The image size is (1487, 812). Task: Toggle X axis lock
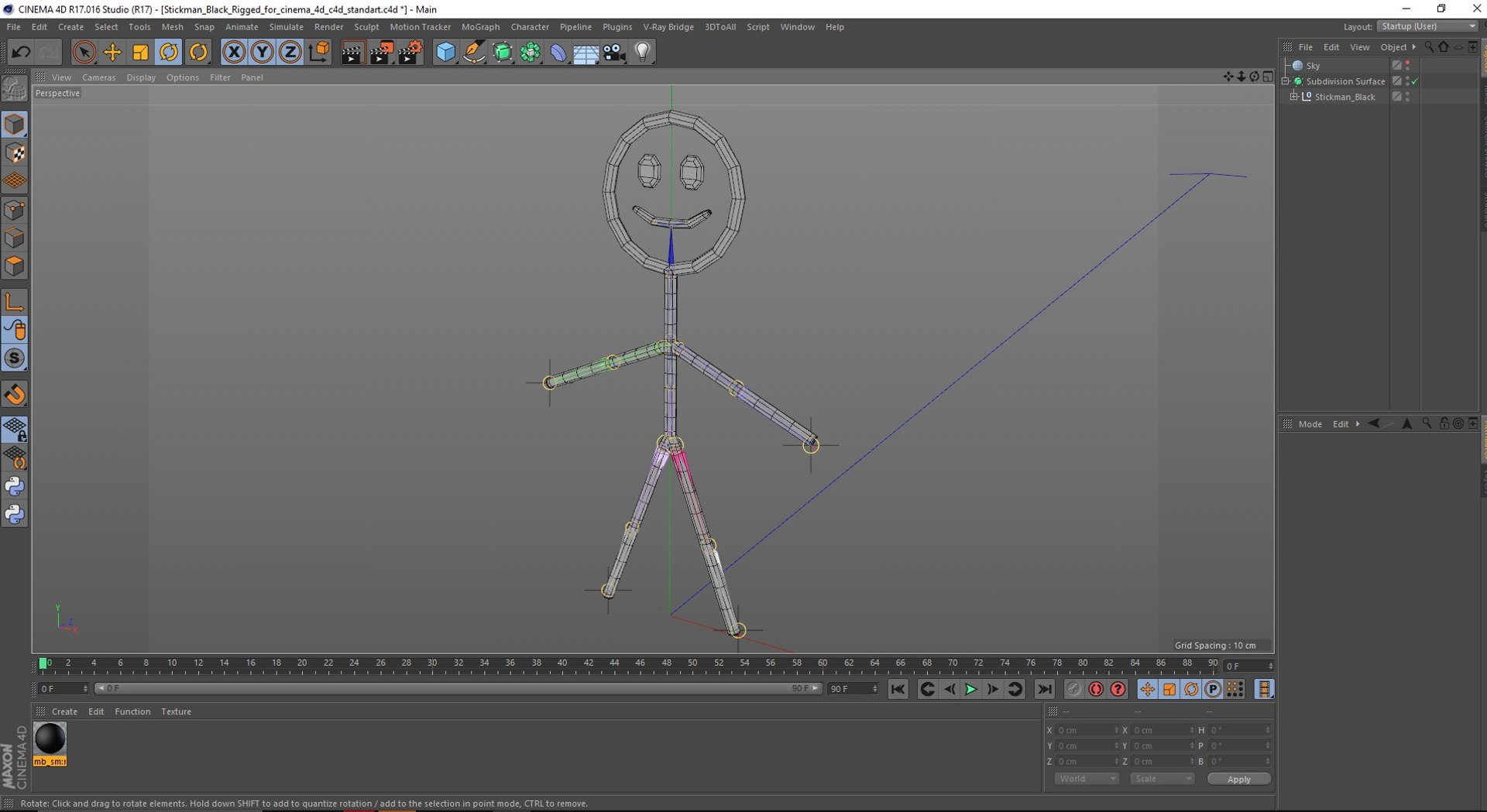[233, 53]
